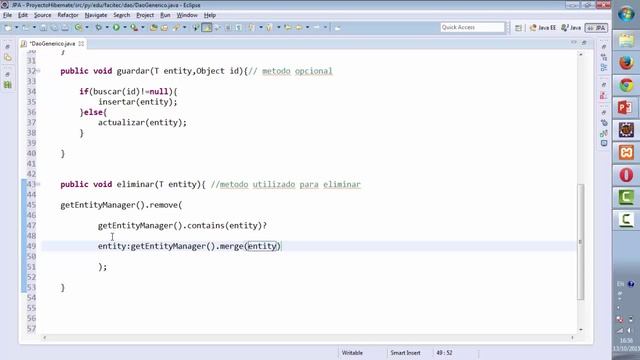
Task: Run the program with green play icon
Action: tap(116, 28)
